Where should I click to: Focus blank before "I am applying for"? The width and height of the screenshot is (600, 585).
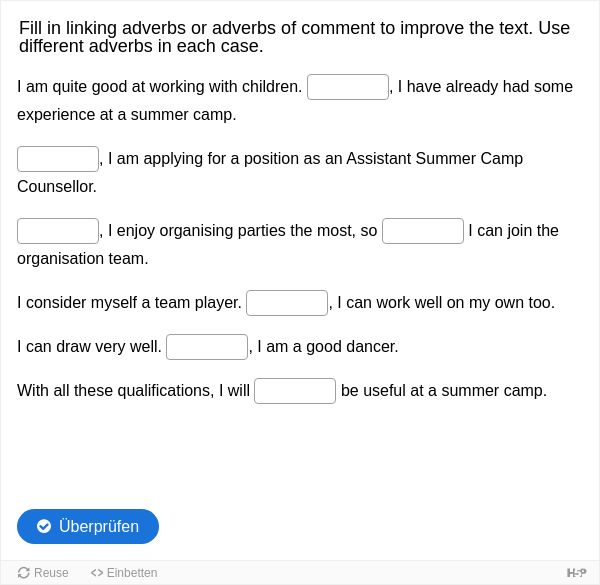(58, 159)
